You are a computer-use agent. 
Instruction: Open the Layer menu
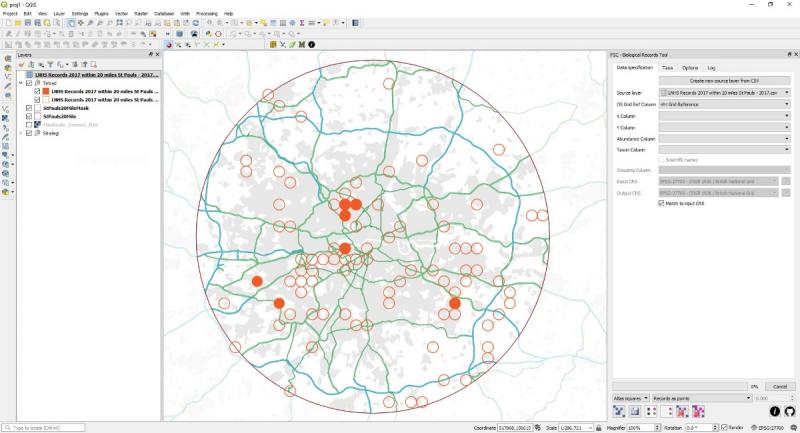[59, 14]
